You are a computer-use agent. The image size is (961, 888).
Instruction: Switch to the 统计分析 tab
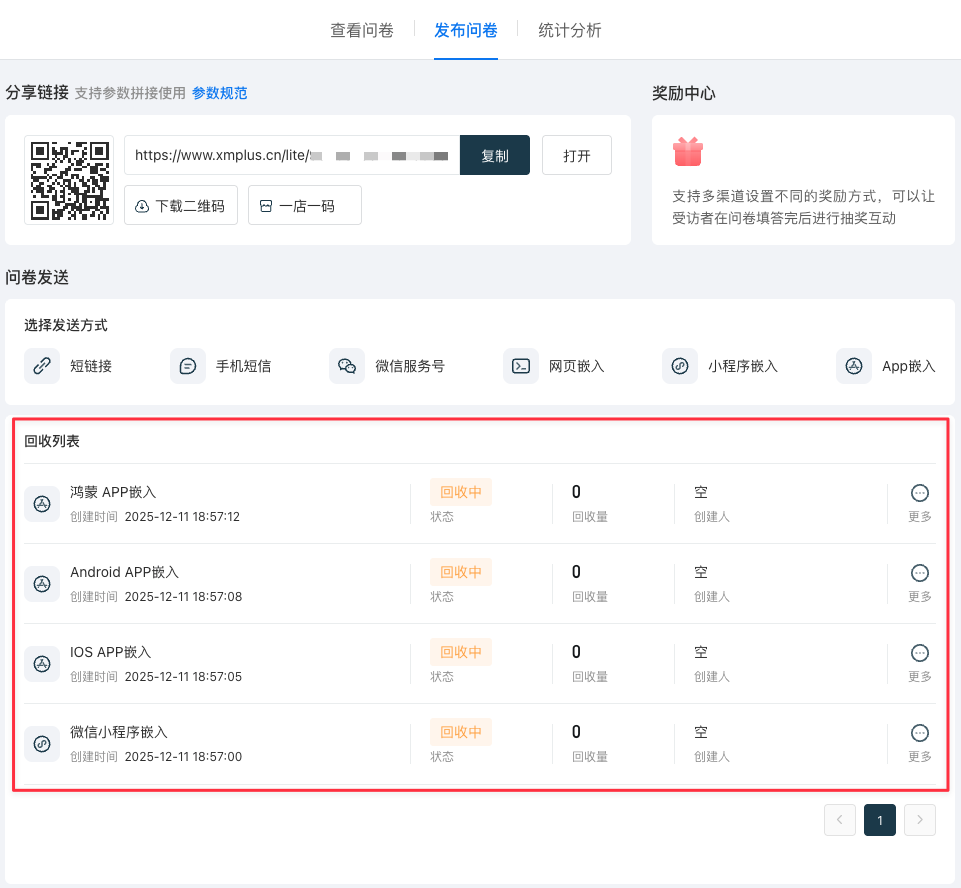click(x=570, y=30)
